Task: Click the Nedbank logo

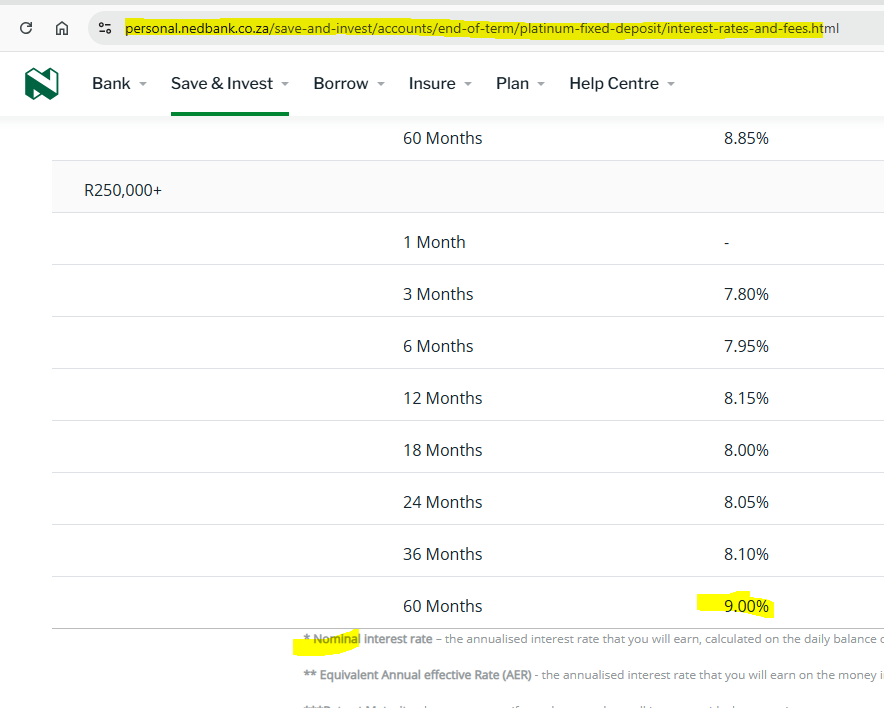Action: [x=42, y=83]
